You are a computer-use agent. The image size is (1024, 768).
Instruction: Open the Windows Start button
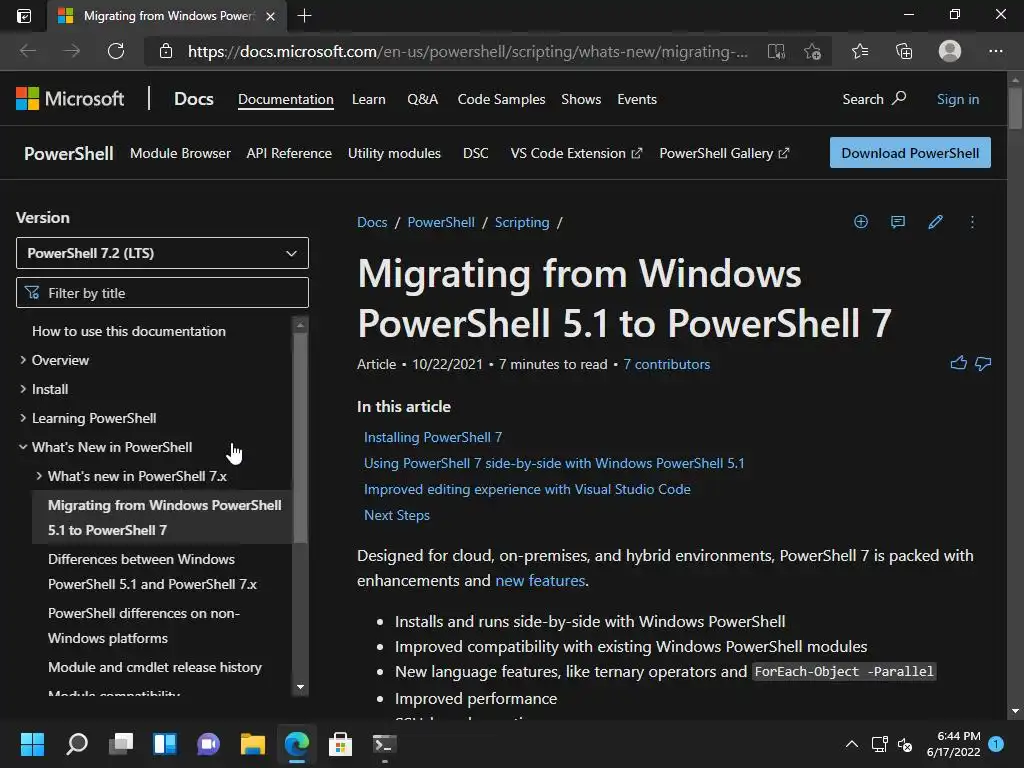pos(32,744)
